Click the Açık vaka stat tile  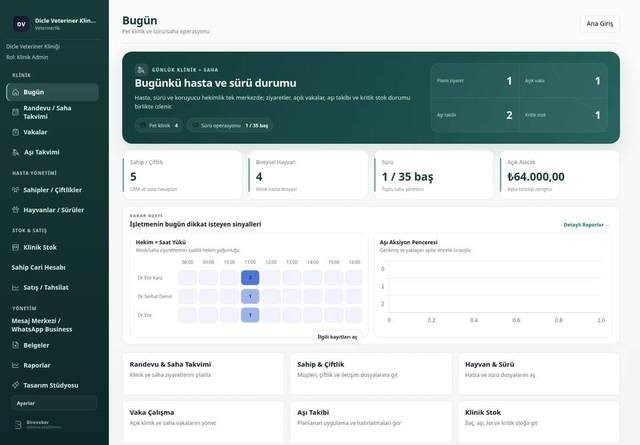pos(563,81)
